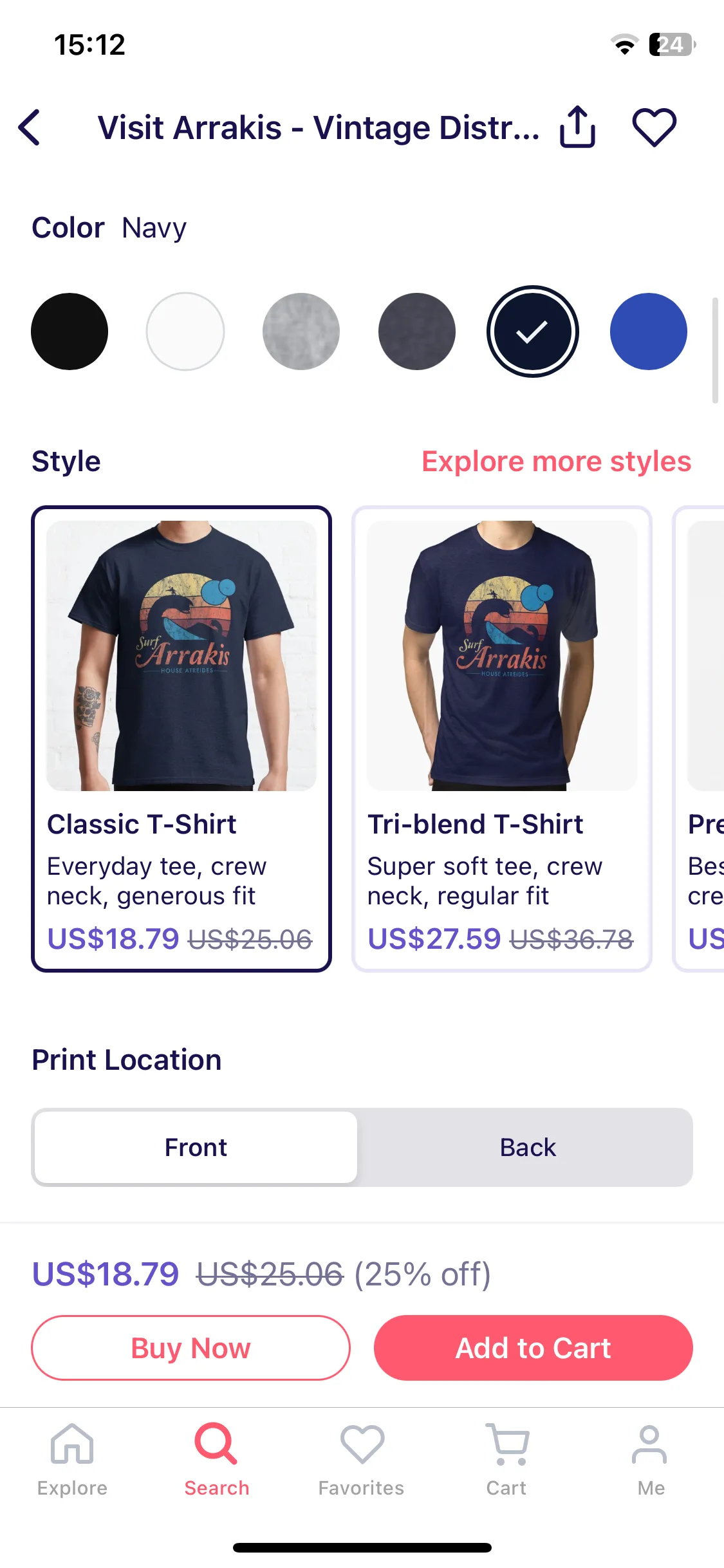Select Front print location

coord(196,1147)
